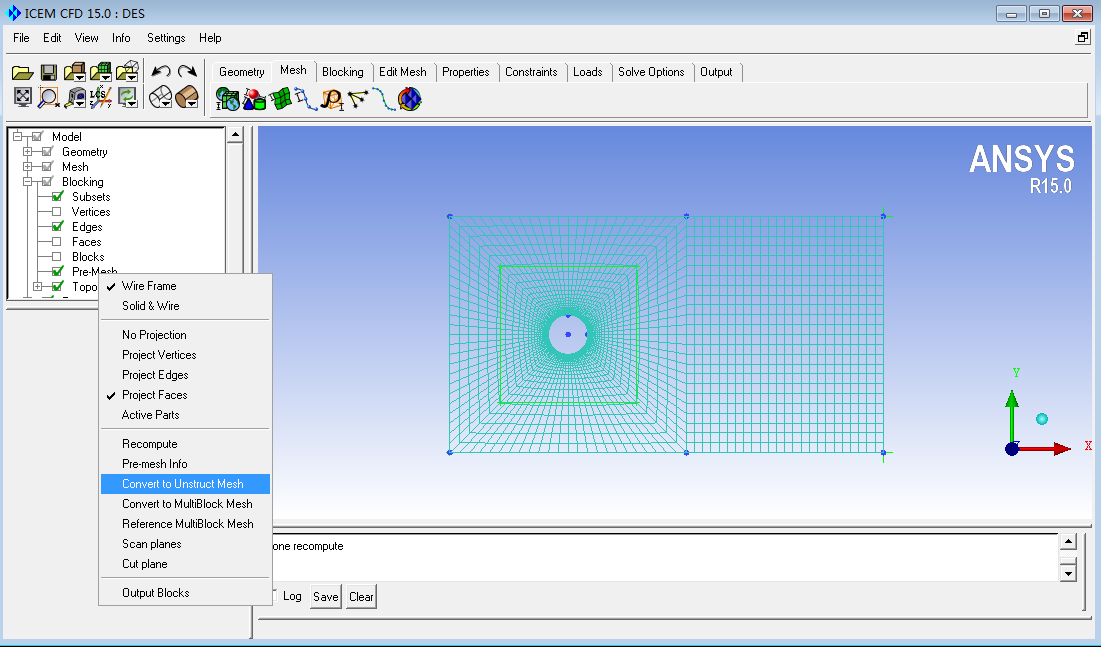Collapse the Blocking tree node
The height and width of the screenshot is (647, 1101).
point(28,182)
